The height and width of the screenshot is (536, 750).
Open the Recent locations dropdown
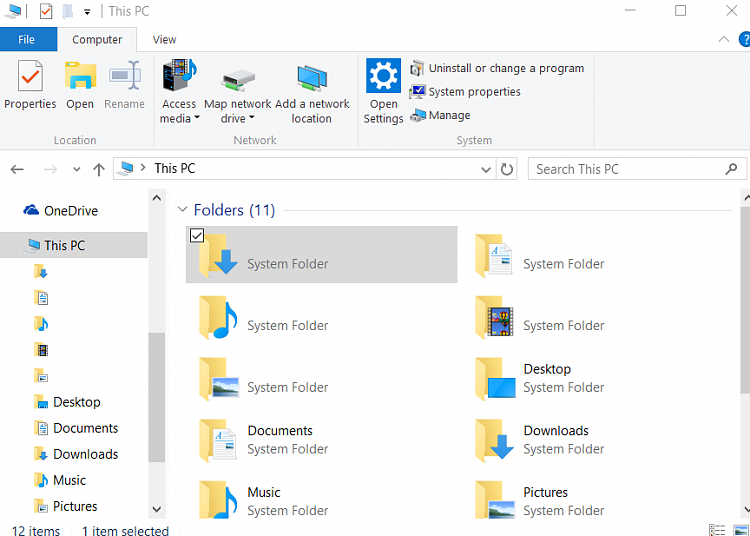[77, 169]
